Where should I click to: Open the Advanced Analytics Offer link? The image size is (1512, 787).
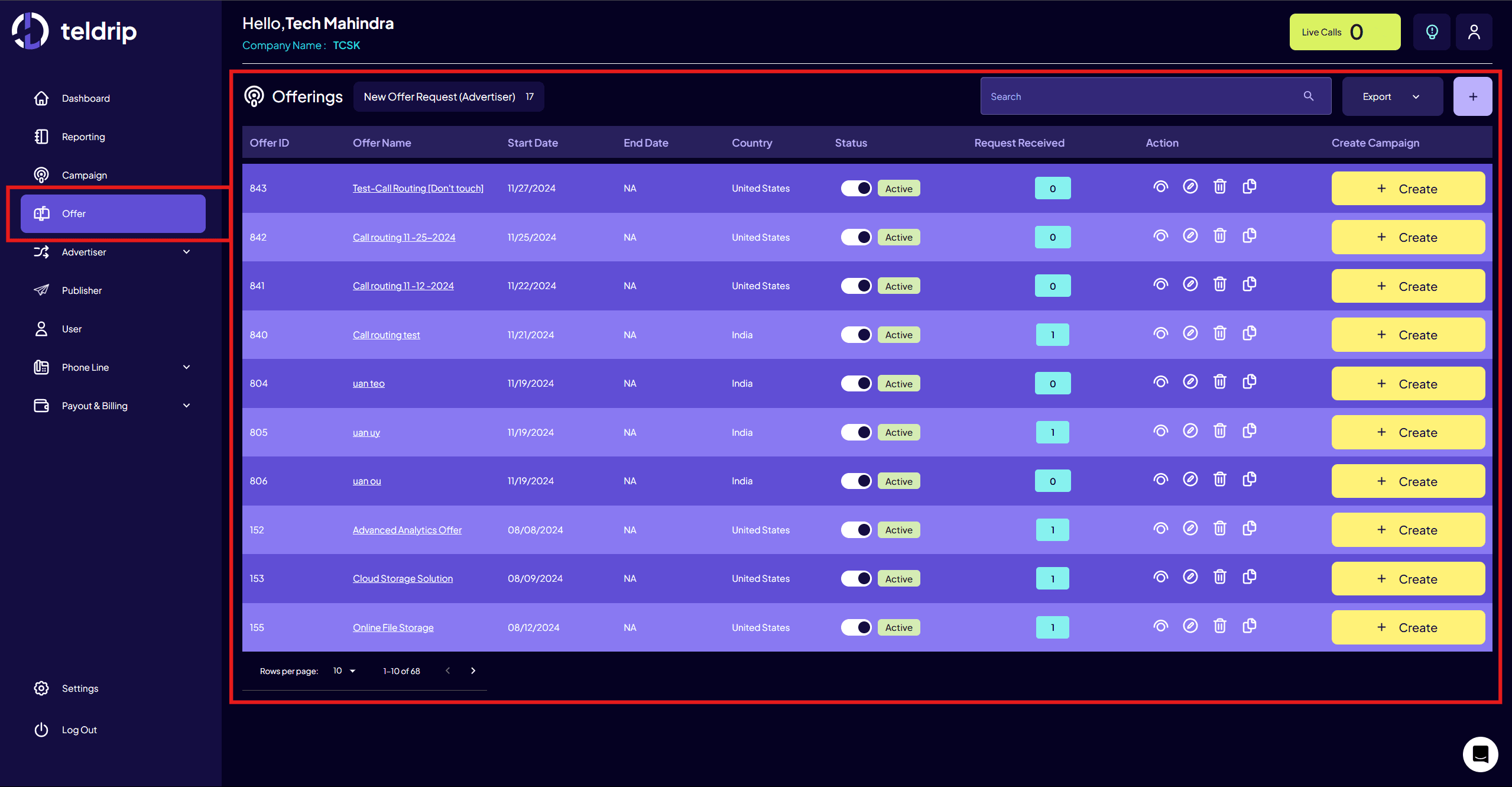pos(407,530)
